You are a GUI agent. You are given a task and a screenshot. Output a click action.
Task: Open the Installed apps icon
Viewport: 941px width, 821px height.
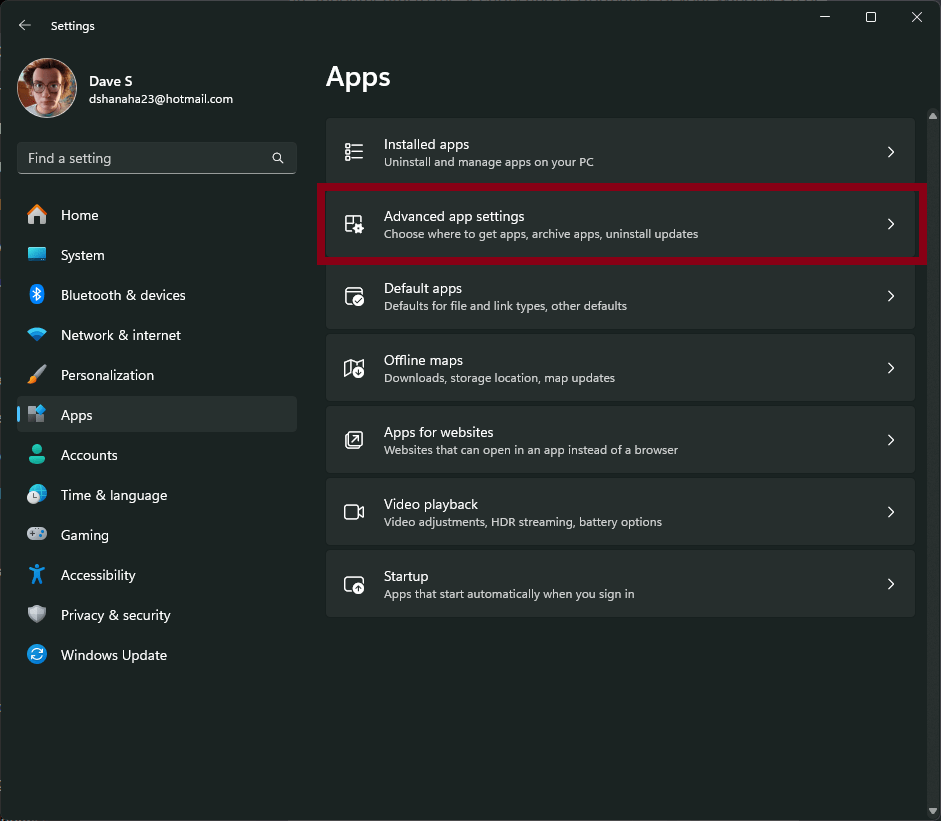(x=353, y=152)
